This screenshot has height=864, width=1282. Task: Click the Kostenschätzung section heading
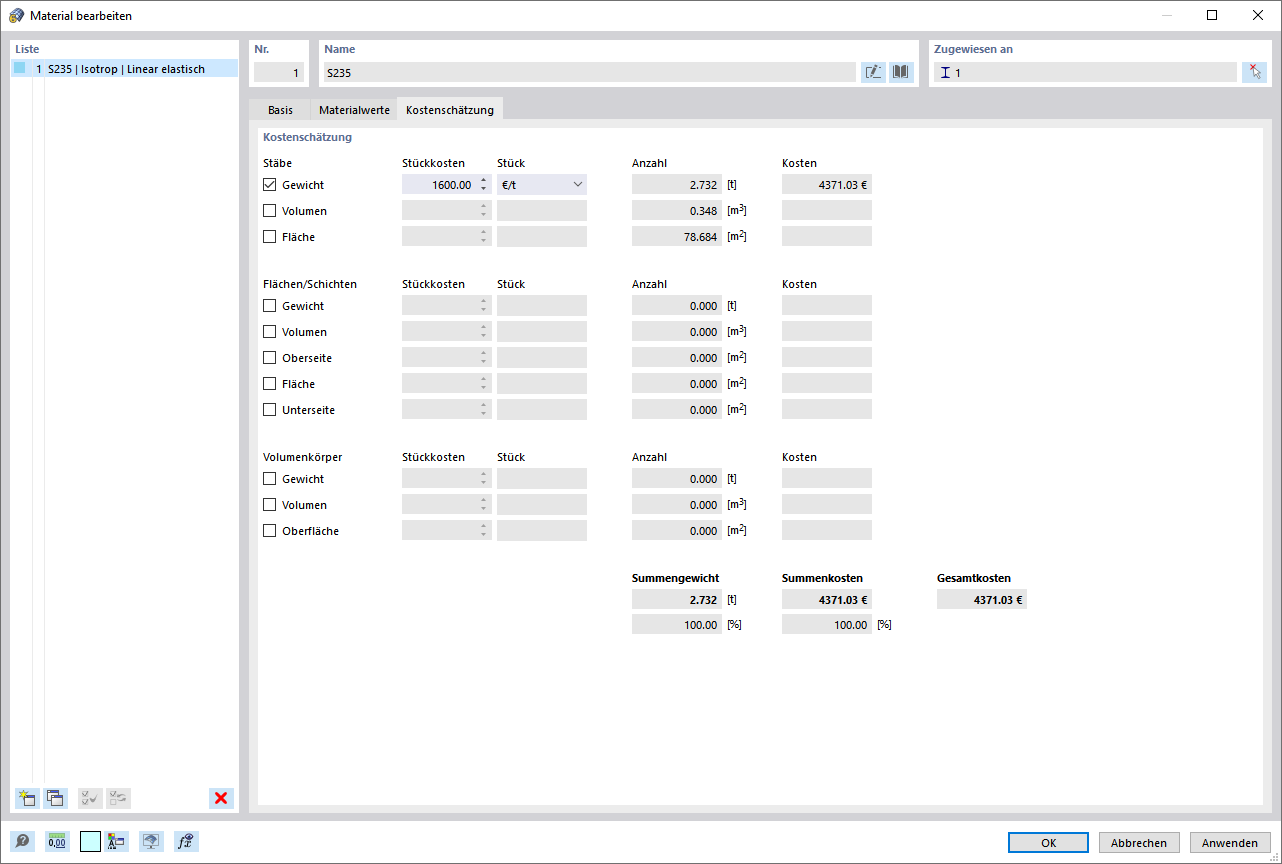click(307, 137)
